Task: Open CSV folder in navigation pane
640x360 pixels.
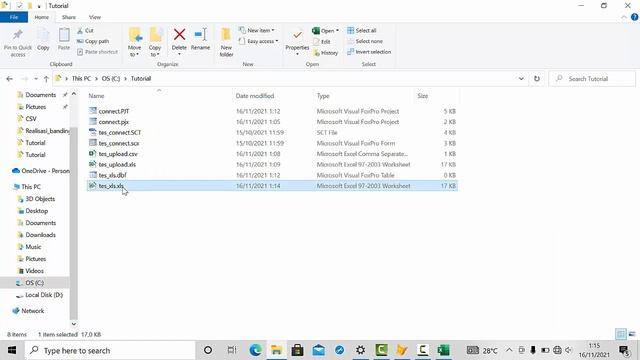Action: click(31, 119)
